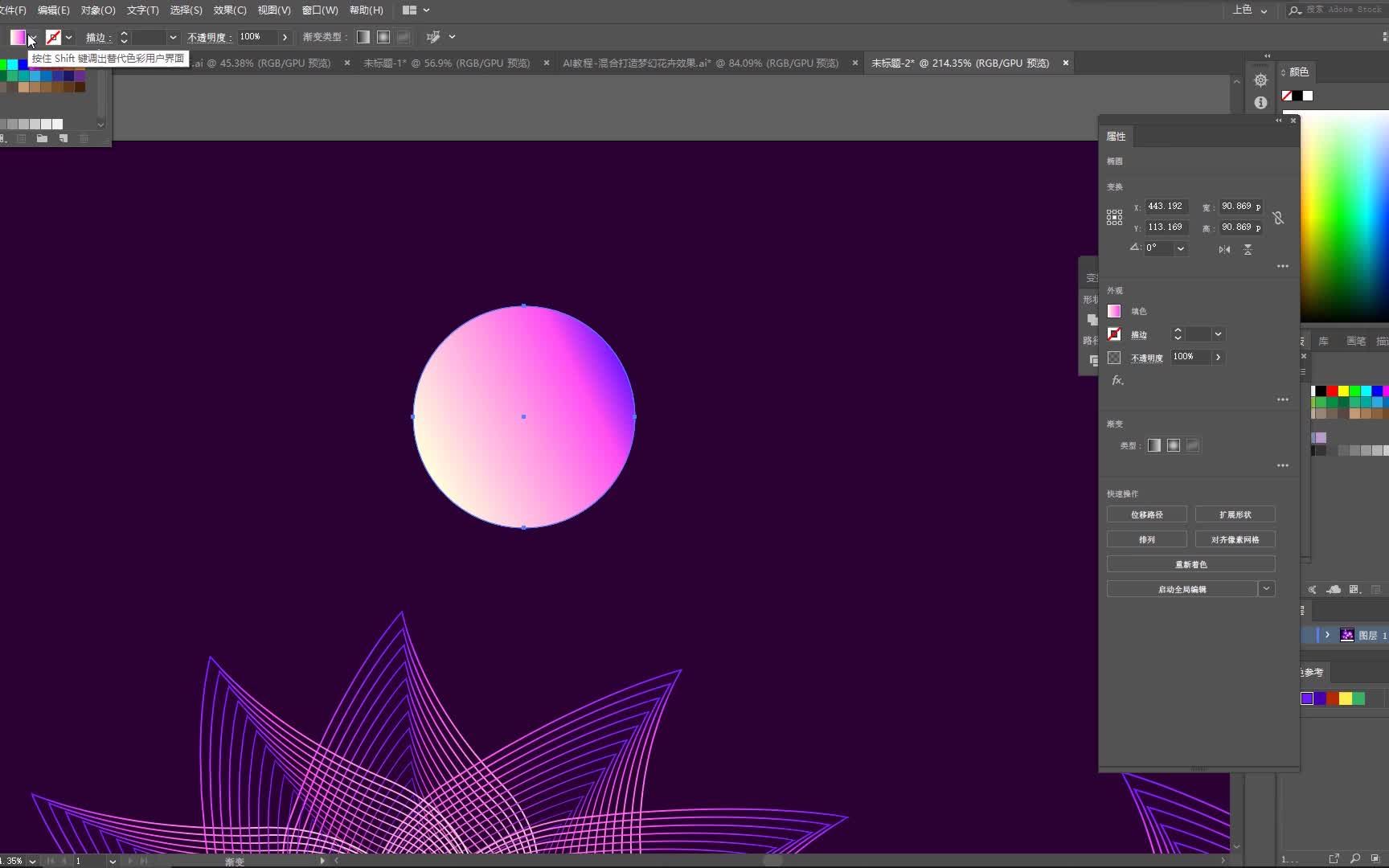This screenshot has height=868, width=1389.
Task: Click the stroke weight stepper in 属性 panel
Action: pos(1178,334)
